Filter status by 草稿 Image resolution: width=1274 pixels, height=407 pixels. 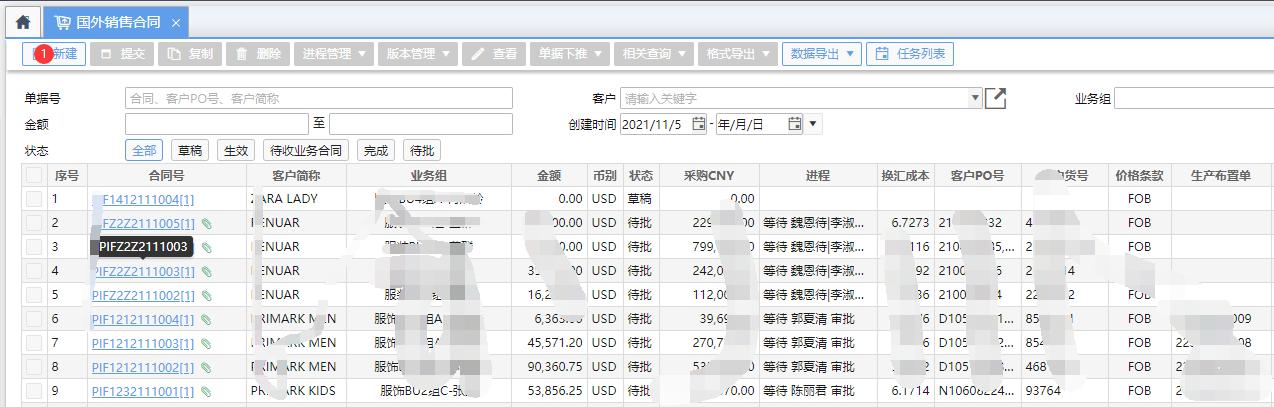190,151
